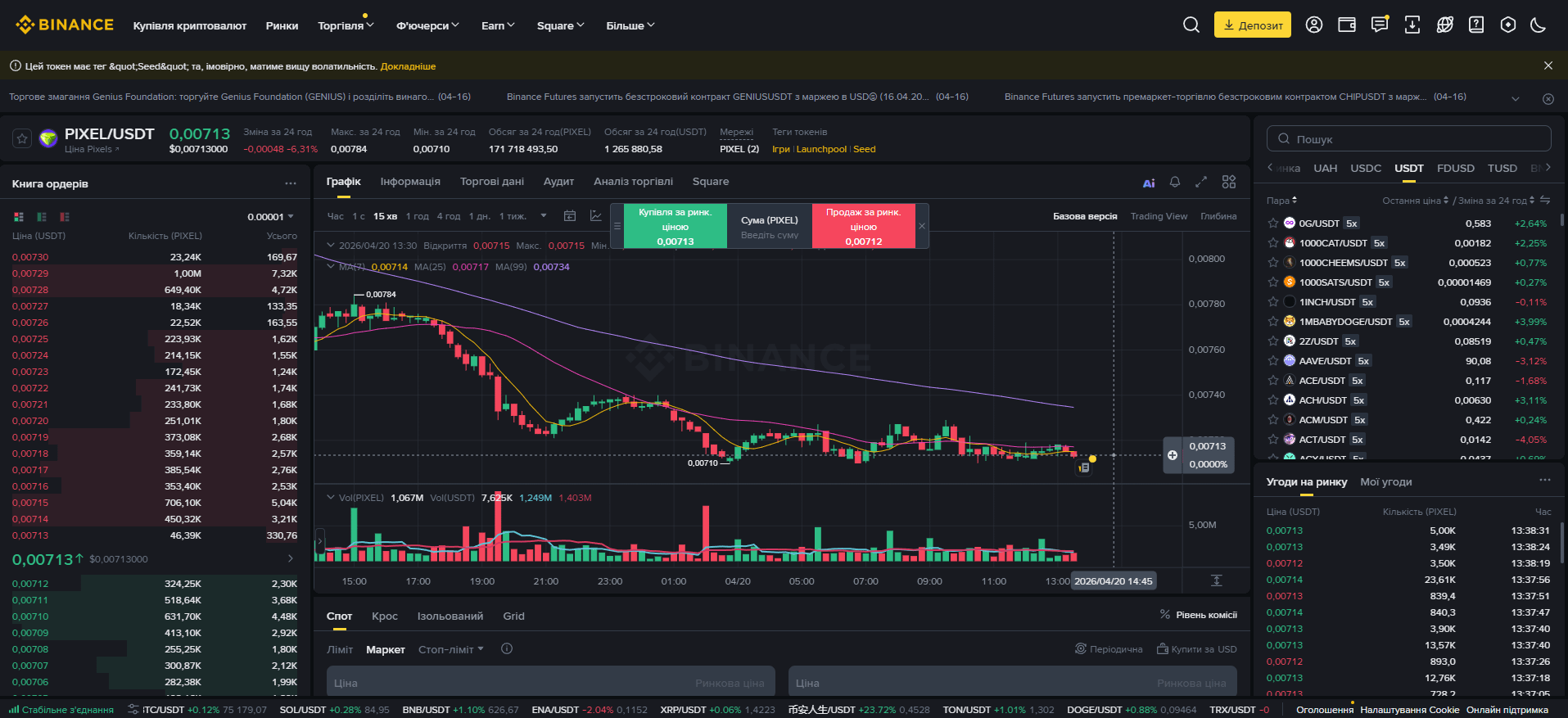Star the 1INCH/USDT pair

point(1273,301)
